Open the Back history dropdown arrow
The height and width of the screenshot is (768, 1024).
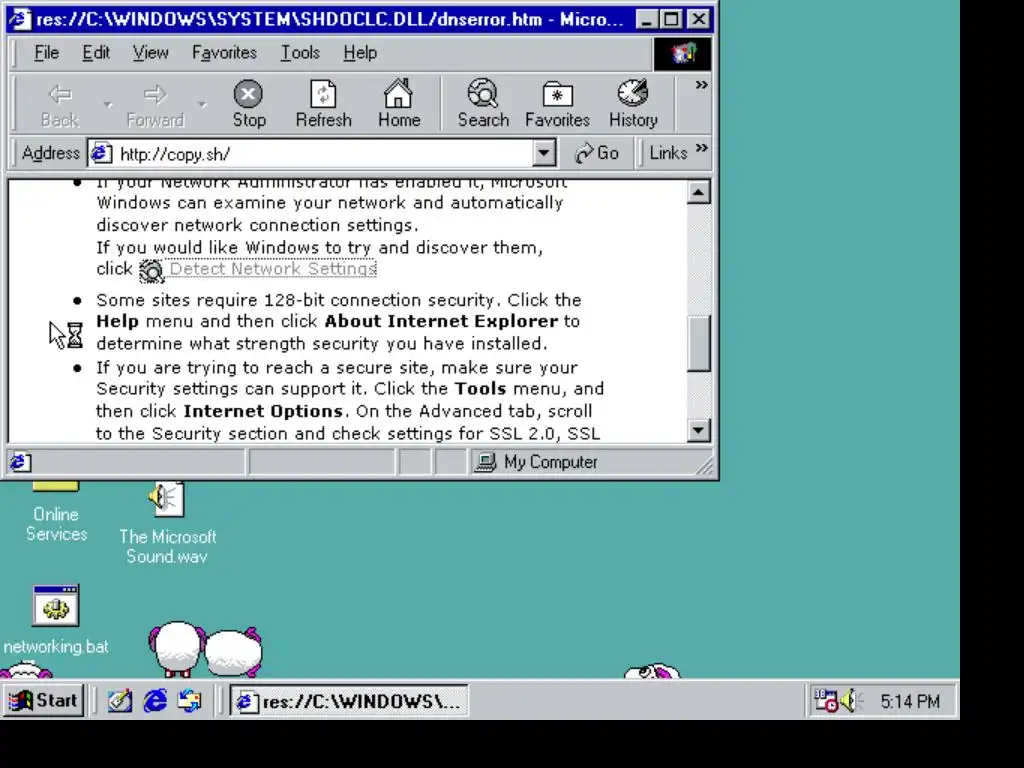(108, 104)
